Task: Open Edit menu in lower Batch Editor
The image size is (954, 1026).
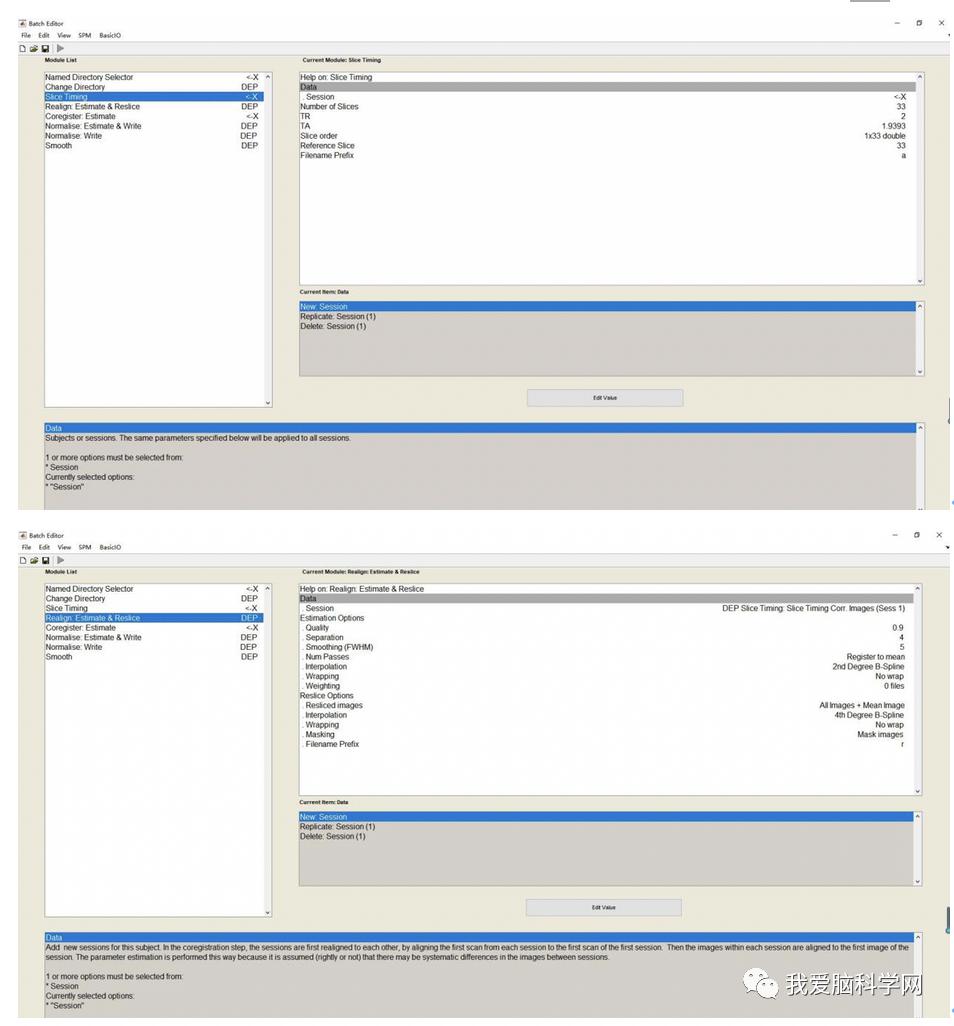Action: coord(44,547)
